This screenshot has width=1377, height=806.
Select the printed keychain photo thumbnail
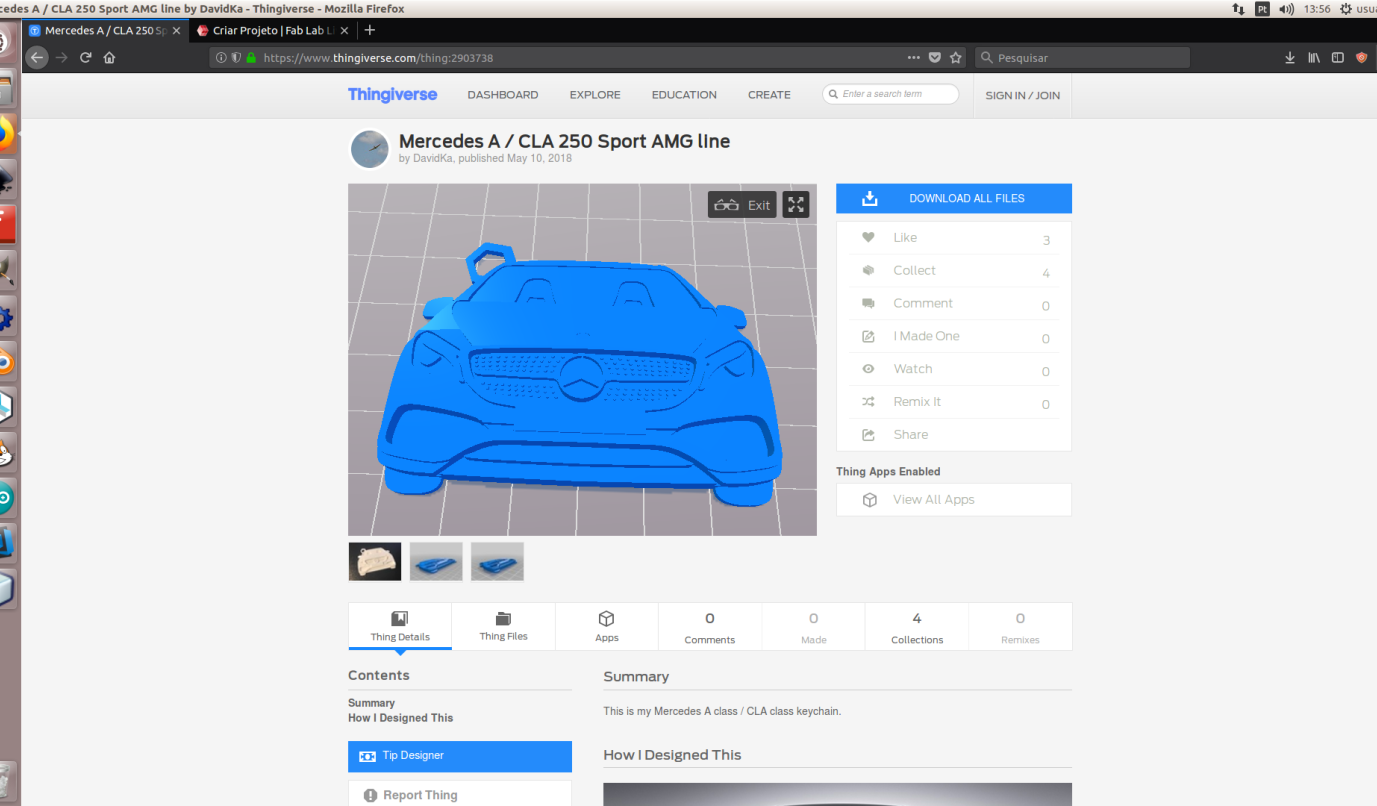point(375,562)
